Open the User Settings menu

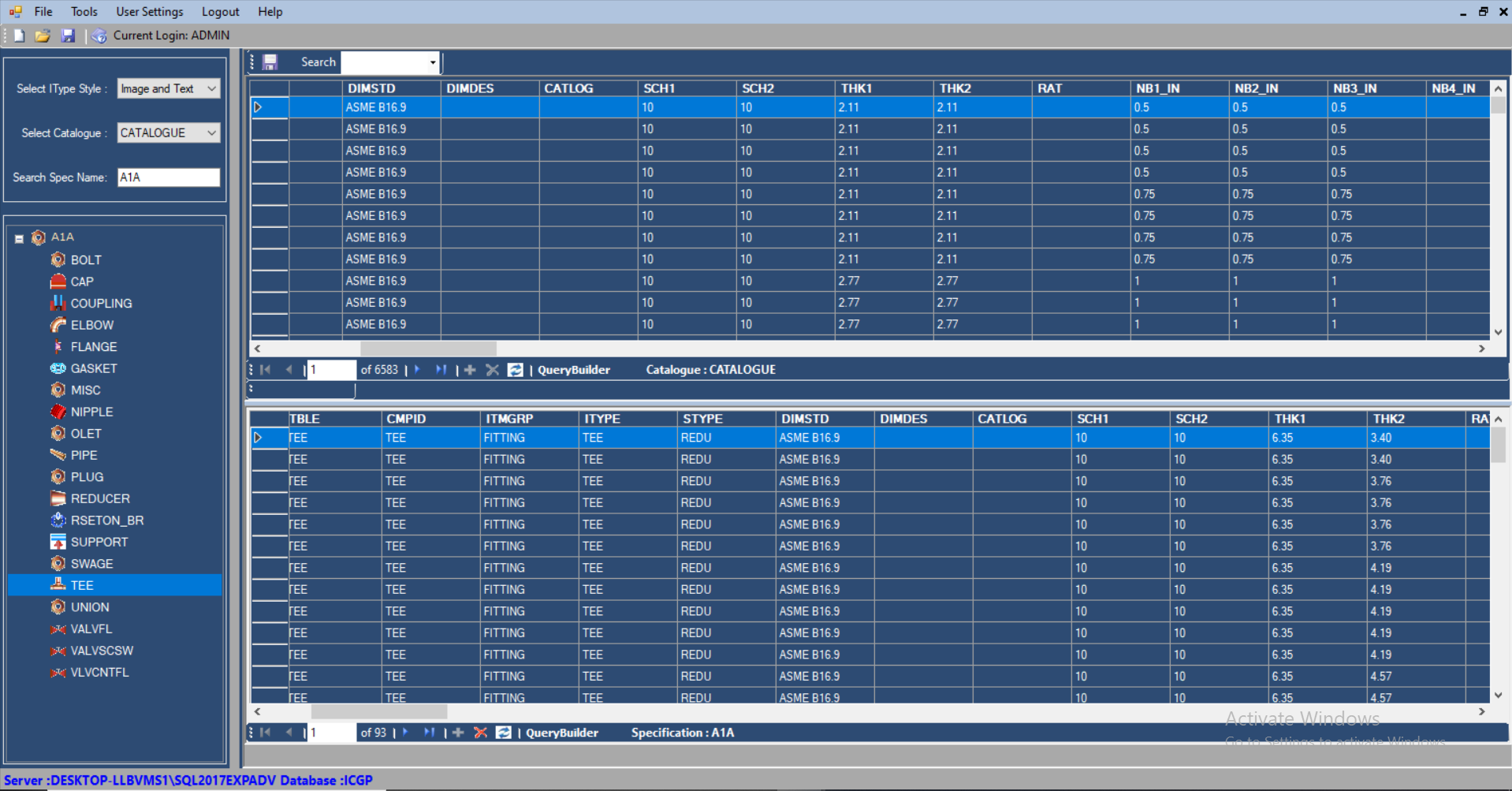point(150,12)
